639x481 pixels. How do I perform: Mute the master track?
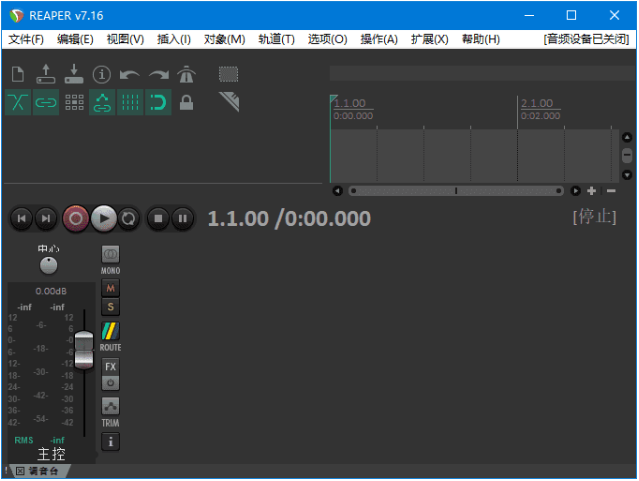[x=110, y=288]
